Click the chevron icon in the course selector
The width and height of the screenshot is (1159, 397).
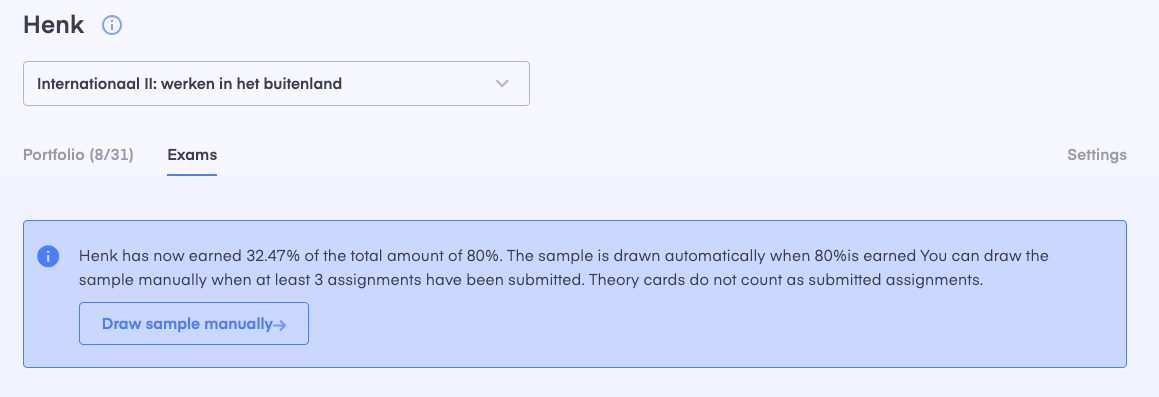click(503, 84)
